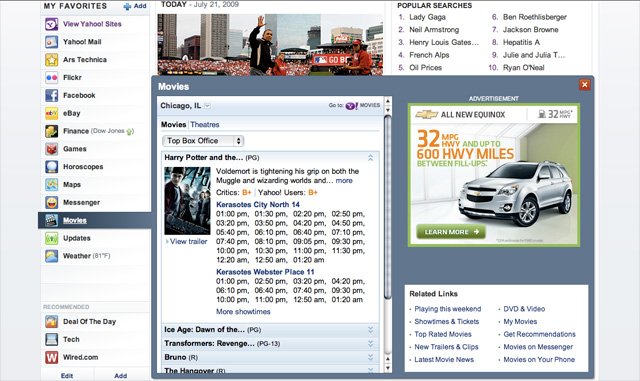The height and width of the screenshot is (381, 640).
Task: Open Jackson Browne popular search
Action: tap(531, 30)
